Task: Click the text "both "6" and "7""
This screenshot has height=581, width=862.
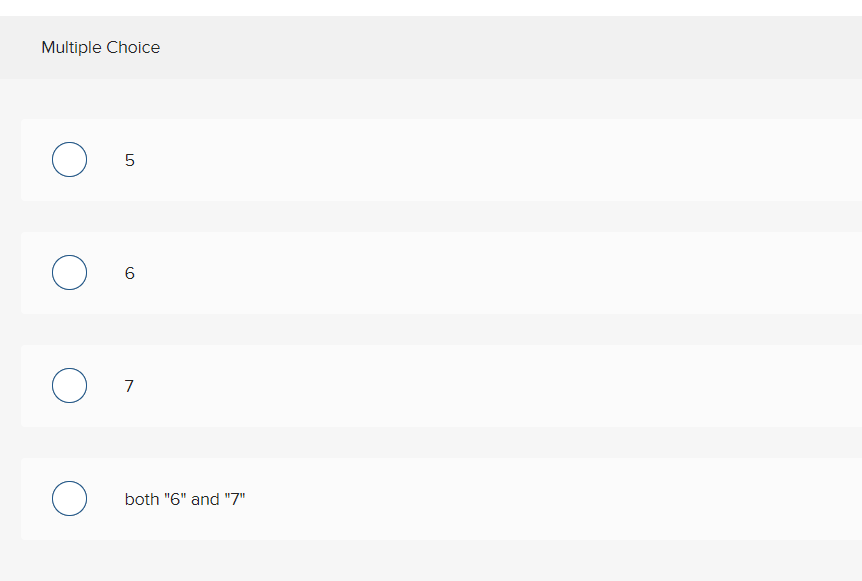Action: tap(186, 499)
